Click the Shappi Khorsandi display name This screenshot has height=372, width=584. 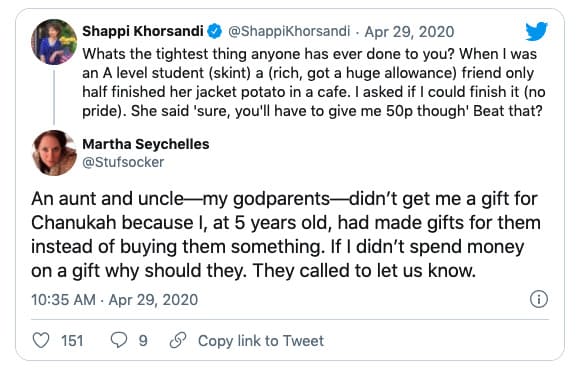point(143,31)
